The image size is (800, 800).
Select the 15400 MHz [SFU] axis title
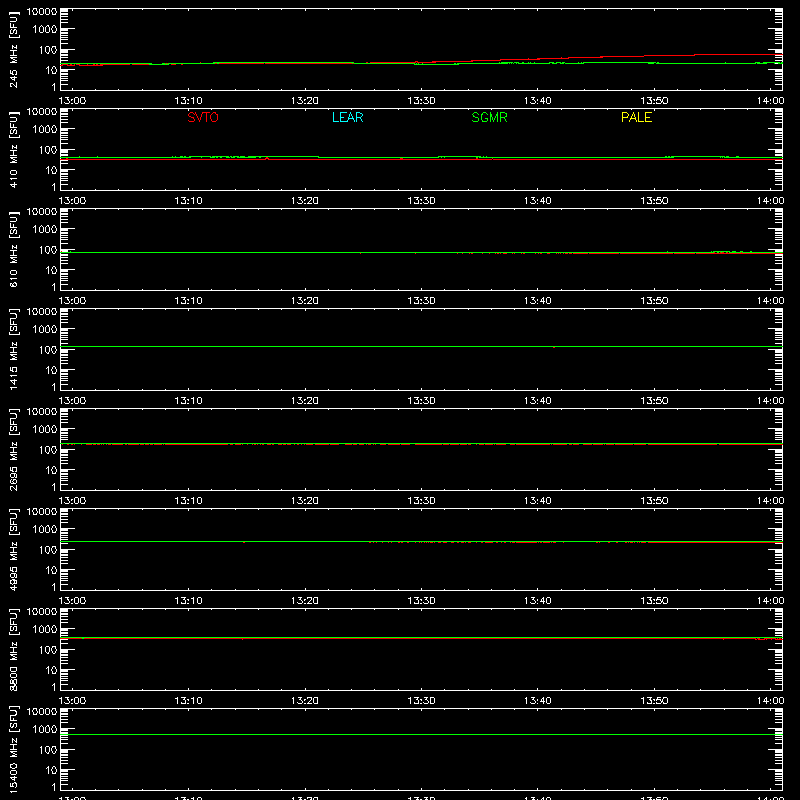[14, 749]
